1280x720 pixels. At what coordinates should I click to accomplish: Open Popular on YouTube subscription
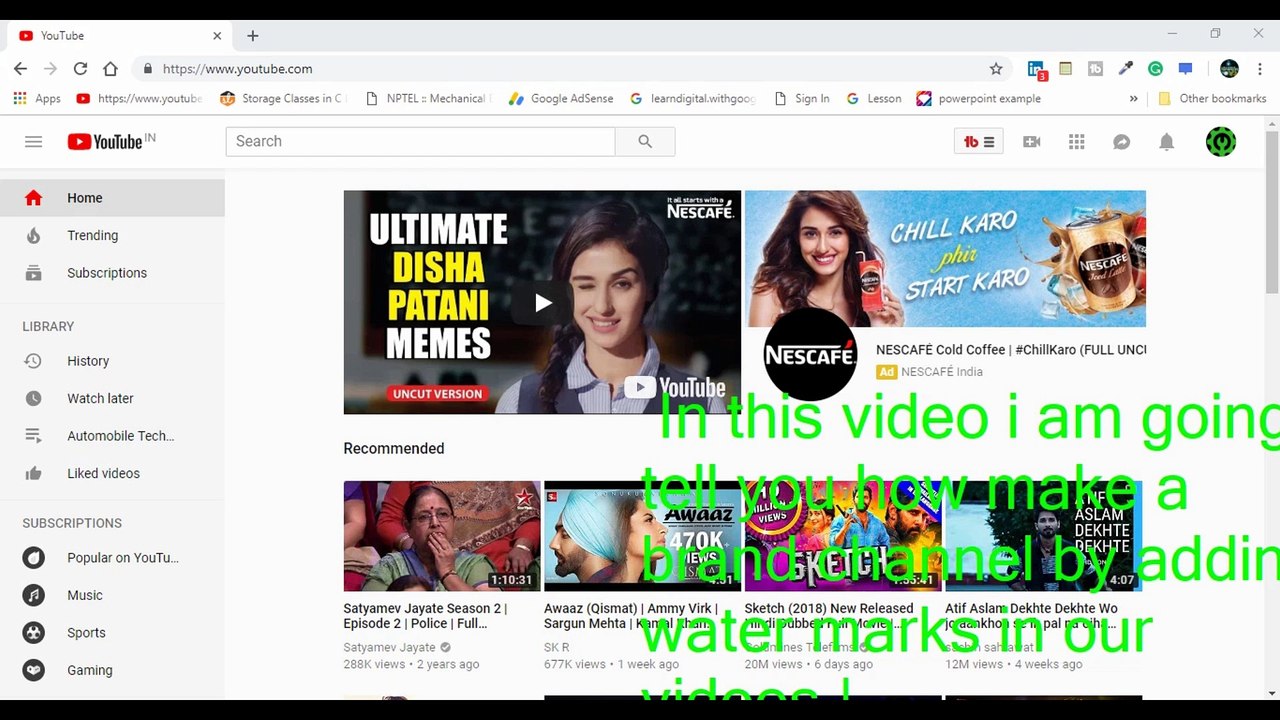(112, 558)
